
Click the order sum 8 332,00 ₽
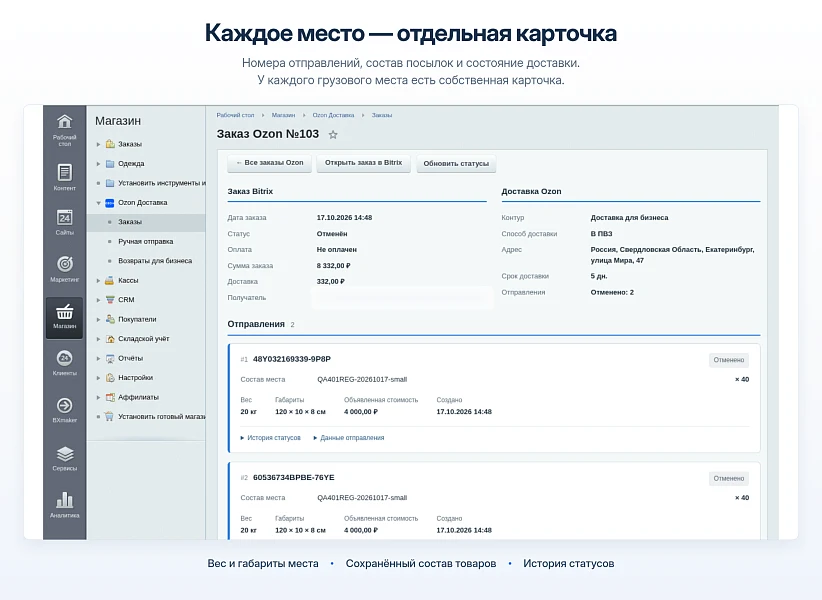click(333, 266)
